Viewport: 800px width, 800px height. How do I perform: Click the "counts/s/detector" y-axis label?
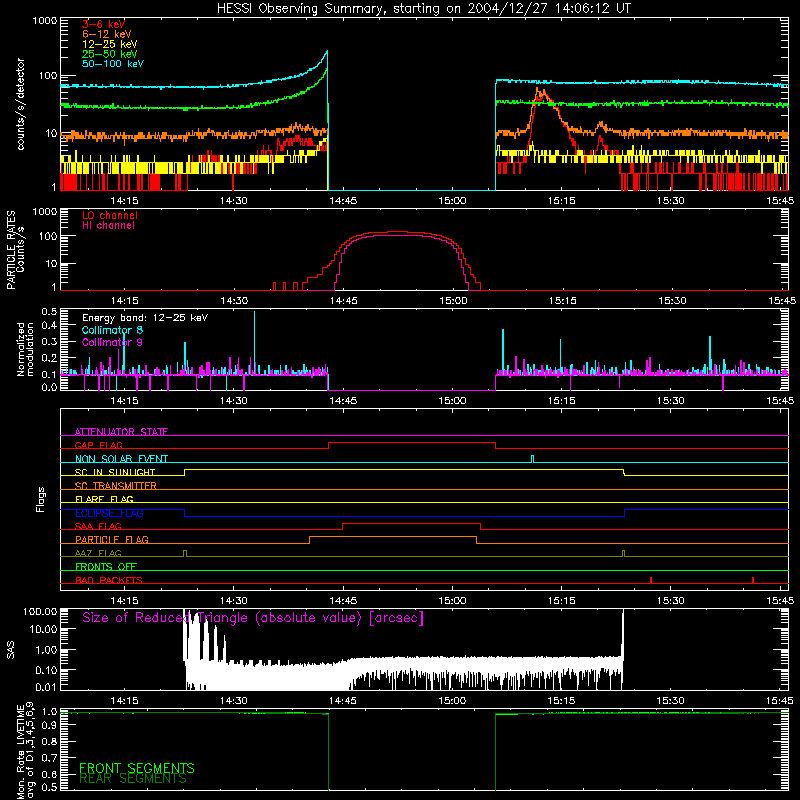coord(21,104)
